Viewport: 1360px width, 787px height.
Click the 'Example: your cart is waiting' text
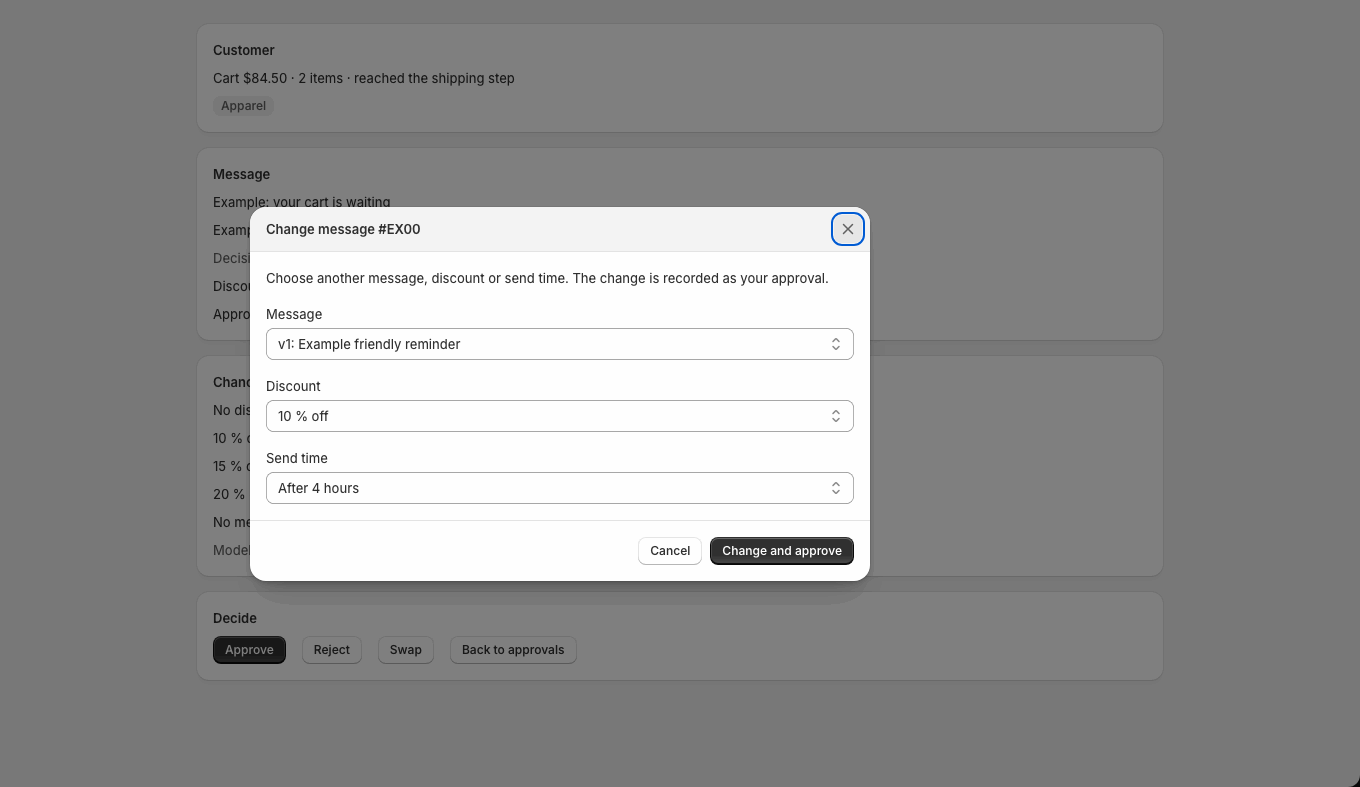pos(302,202)
